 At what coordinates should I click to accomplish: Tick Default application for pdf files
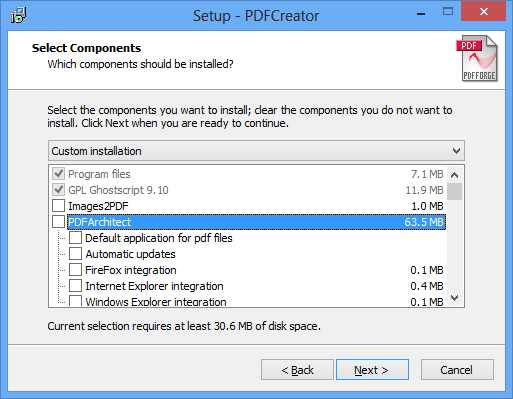[x=75, y=238]
